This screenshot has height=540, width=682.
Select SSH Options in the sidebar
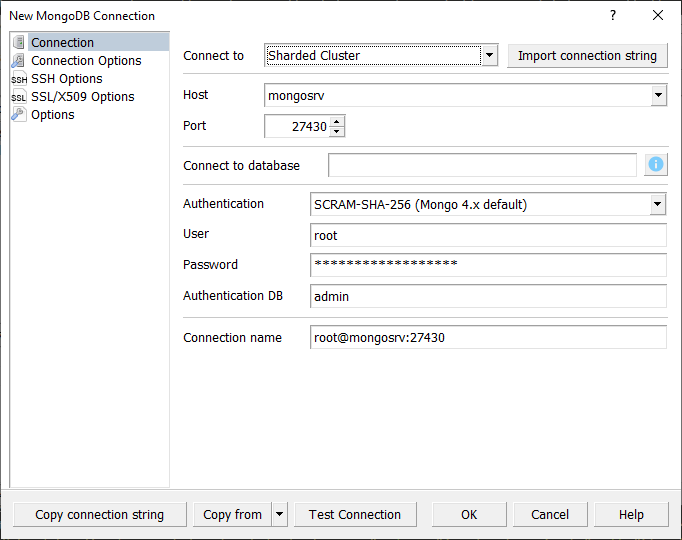[66, 79]
